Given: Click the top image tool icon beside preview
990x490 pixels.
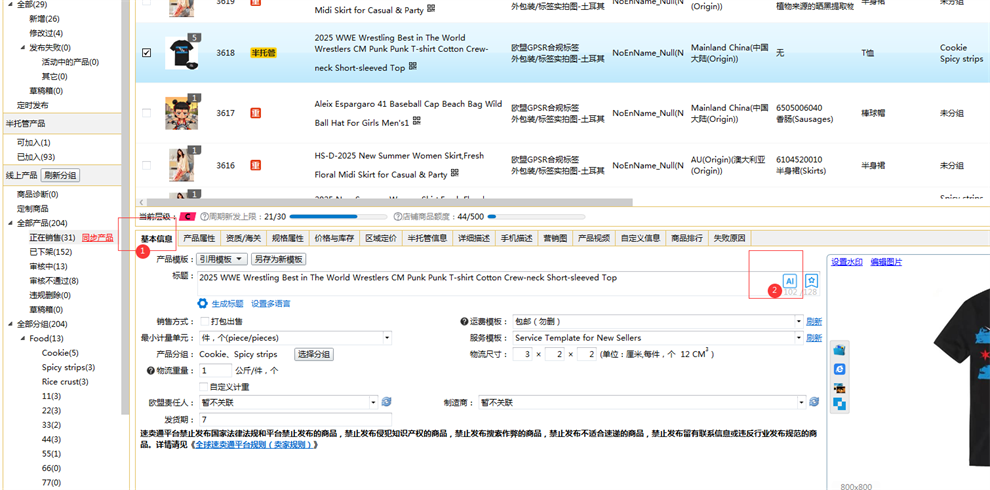Looking at the screenshot, I should (x=839, y=350).
